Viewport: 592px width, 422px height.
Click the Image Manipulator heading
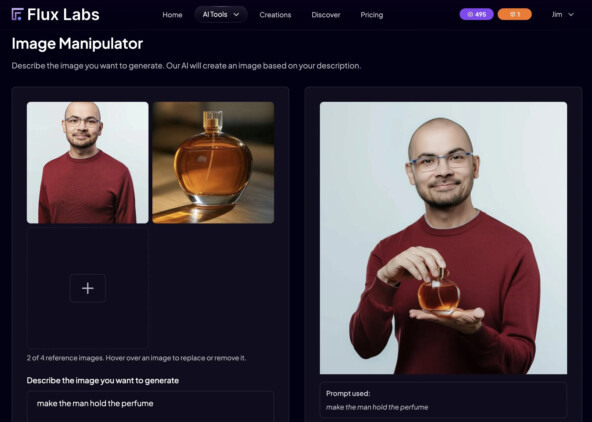(77, 44)
